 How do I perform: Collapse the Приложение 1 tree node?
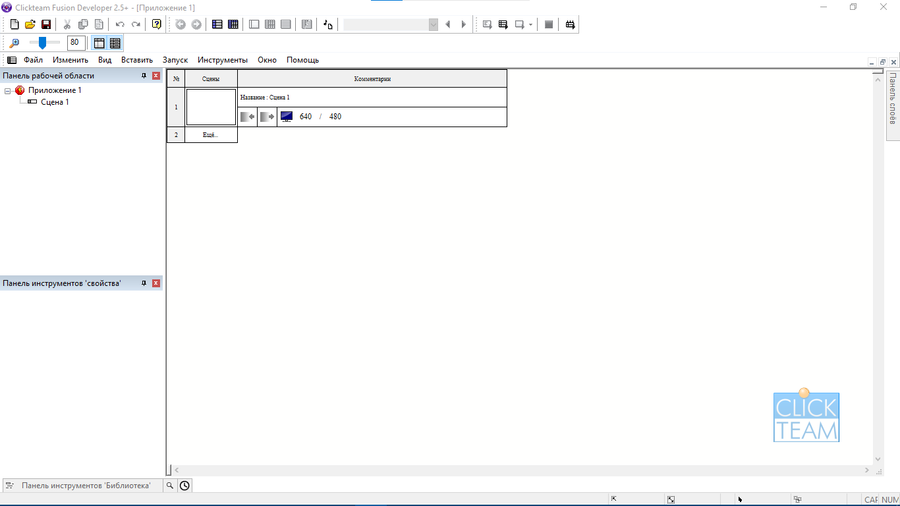coord(7,91)
